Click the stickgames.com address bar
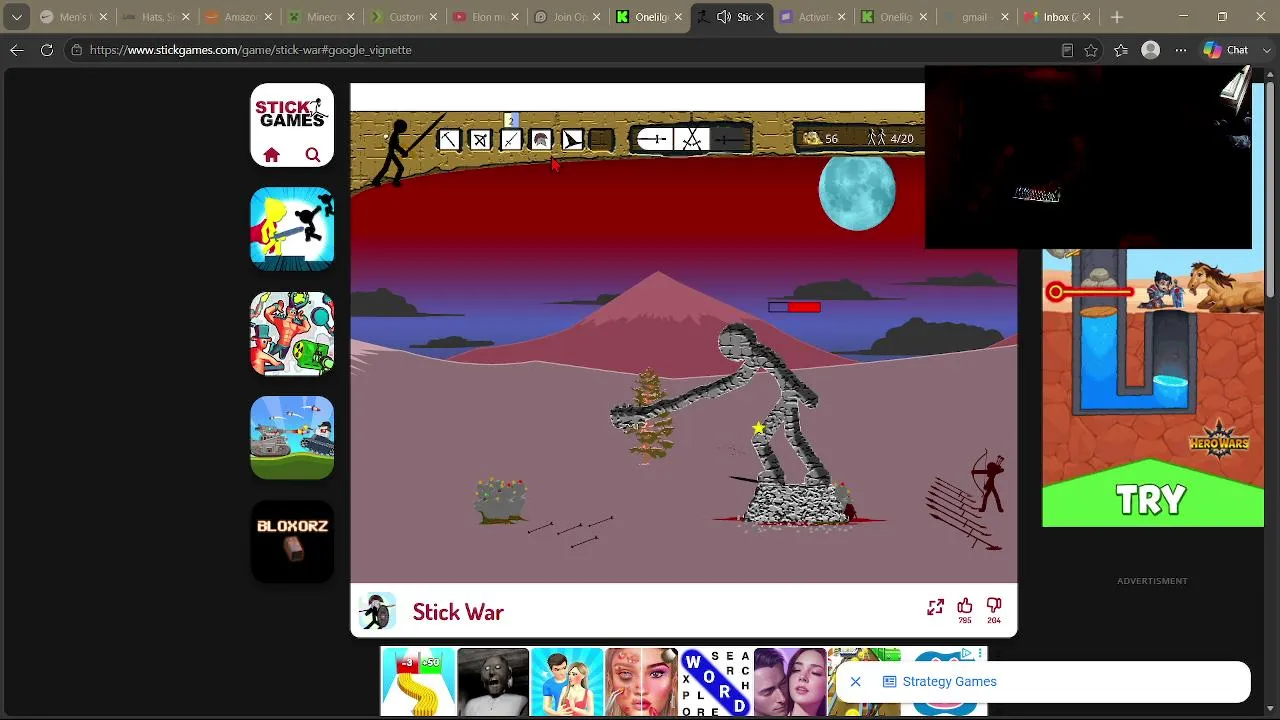This screenshot has width=1280, height=720. click(x=560, y=50)
